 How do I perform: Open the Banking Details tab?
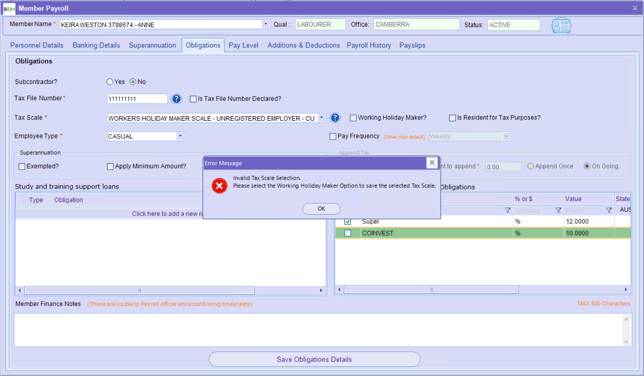[x=97, y=45]
